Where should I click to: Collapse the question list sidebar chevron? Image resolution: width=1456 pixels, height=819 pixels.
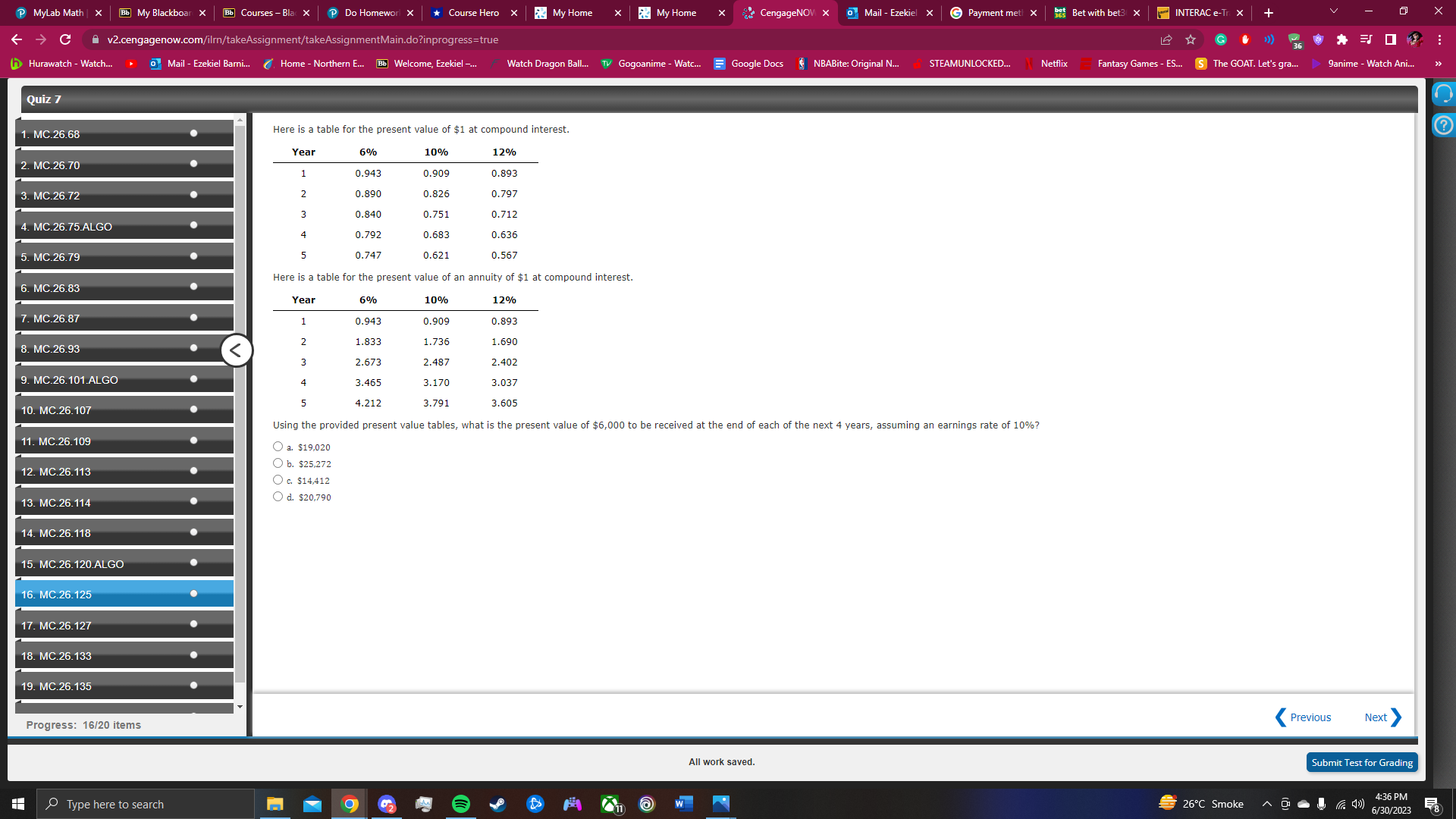[236, 350]
